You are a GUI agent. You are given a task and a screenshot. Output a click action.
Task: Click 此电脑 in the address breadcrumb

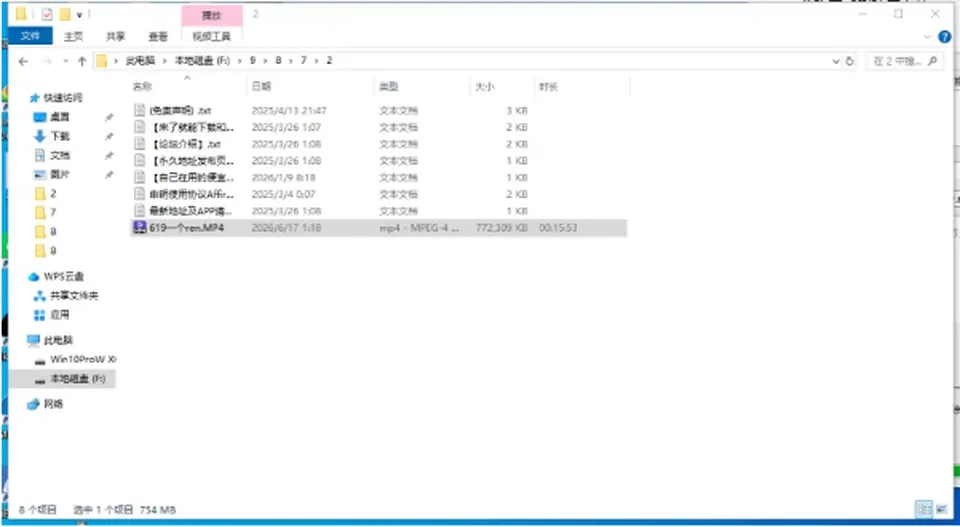(140, 61)
